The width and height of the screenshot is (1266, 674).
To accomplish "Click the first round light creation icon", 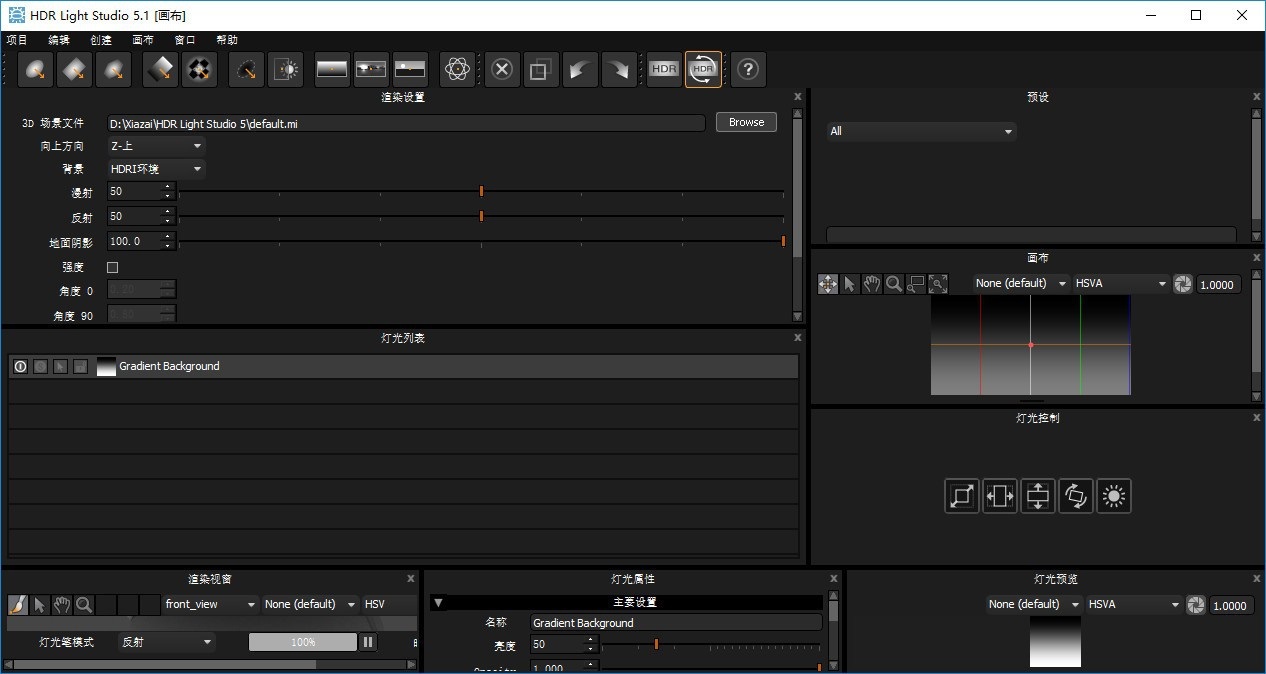I will point(37,70).
